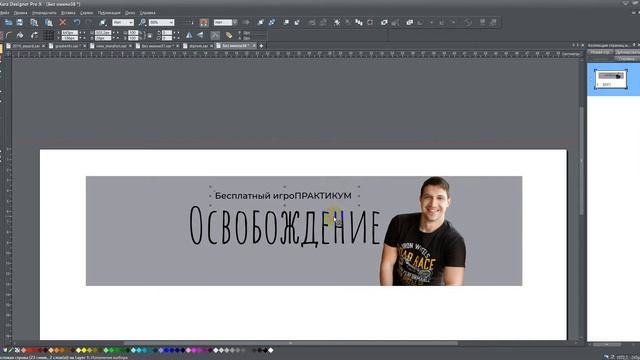Viewport: 640px width, 360px height.
Task: Toggle the lock aspect ratio button
Action: point(150,36)
